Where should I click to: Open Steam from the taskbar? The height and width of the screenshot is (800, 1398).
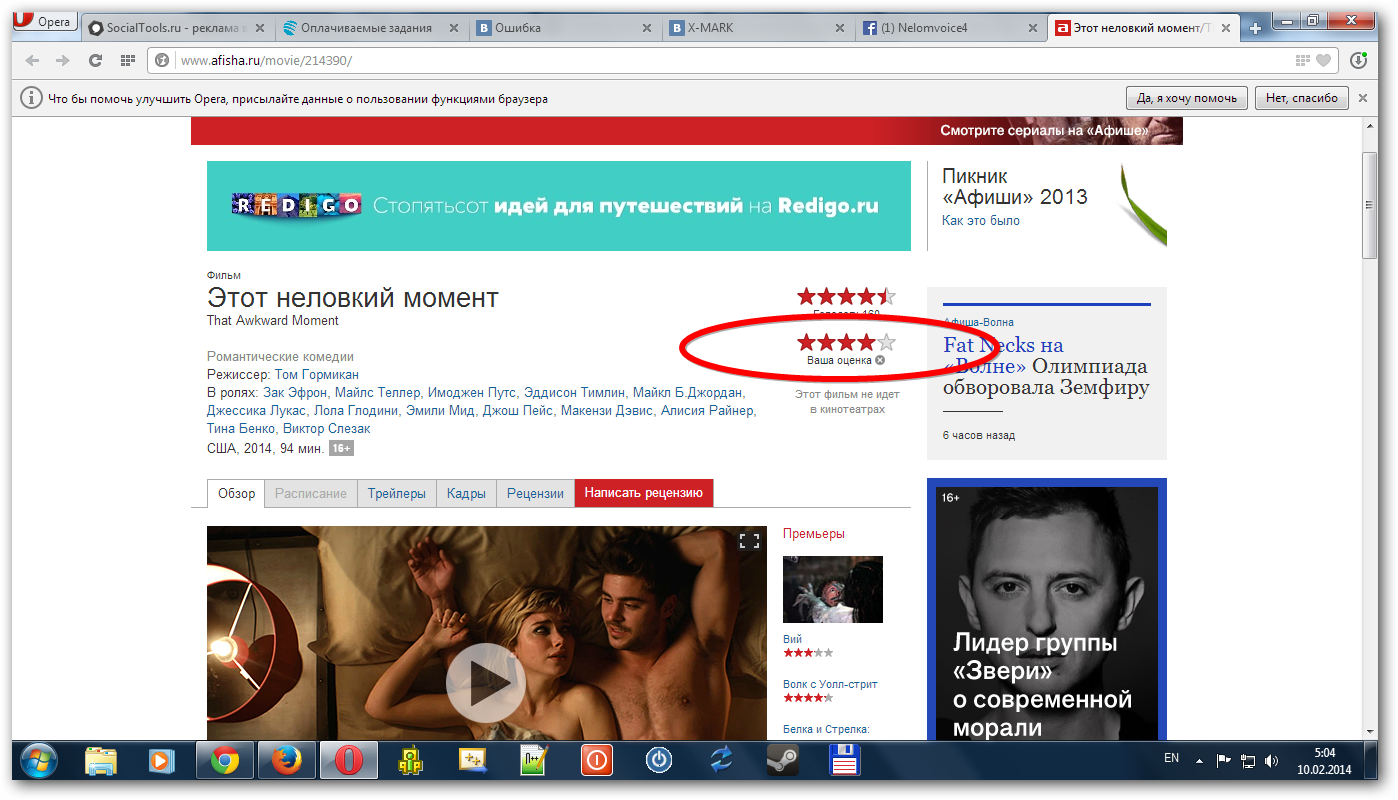783,762
